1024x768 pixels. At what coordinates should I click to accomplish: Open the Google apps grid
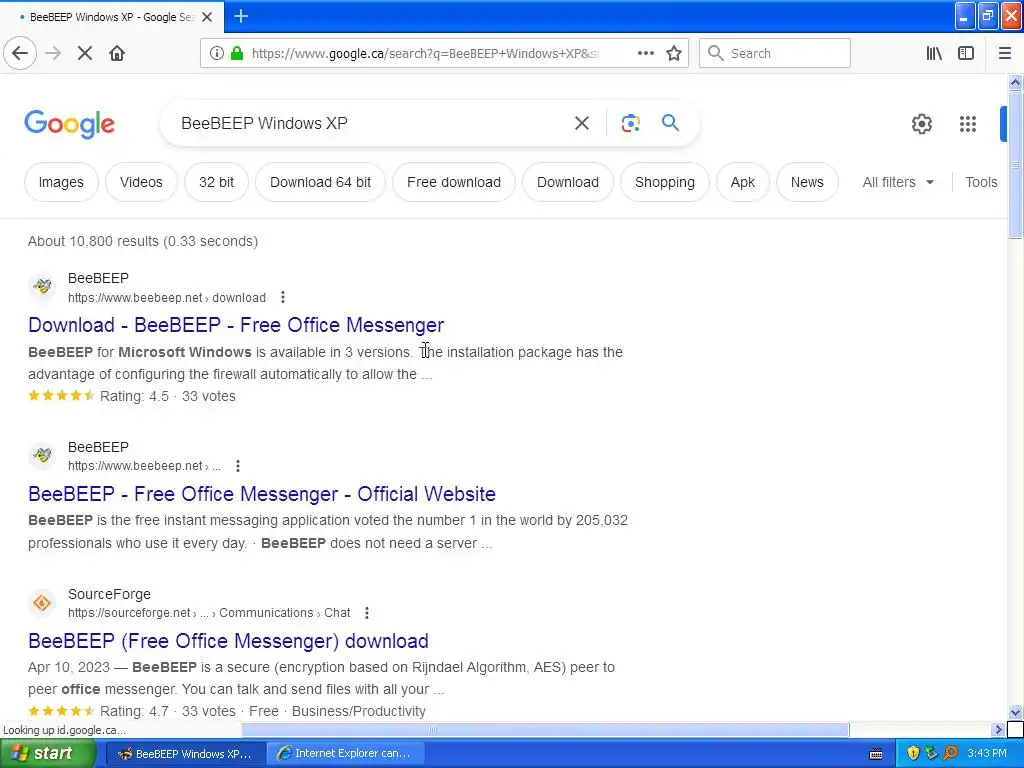tap(968, 123)
